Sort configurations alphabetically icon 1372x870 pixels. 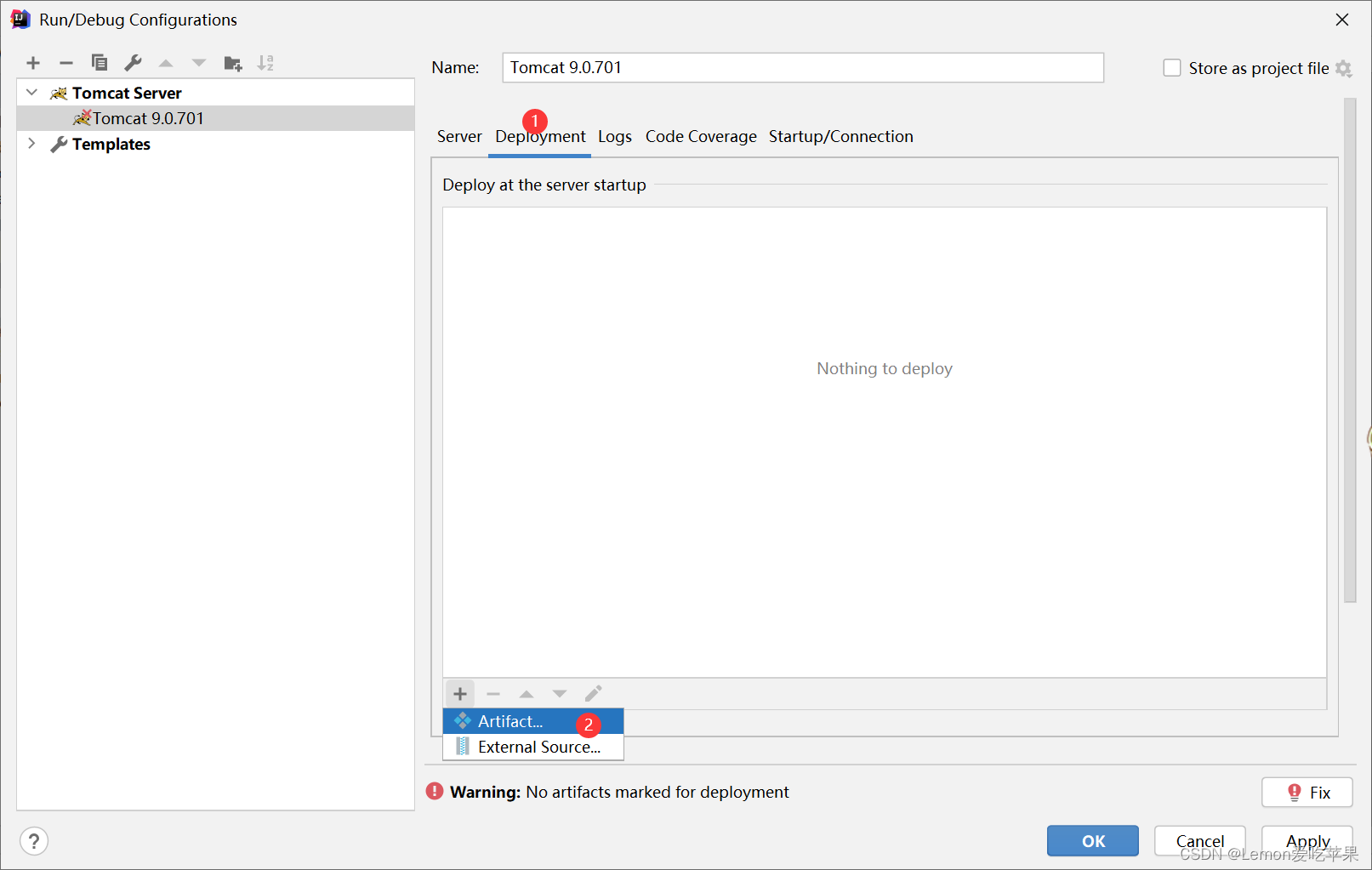(266, 63)
